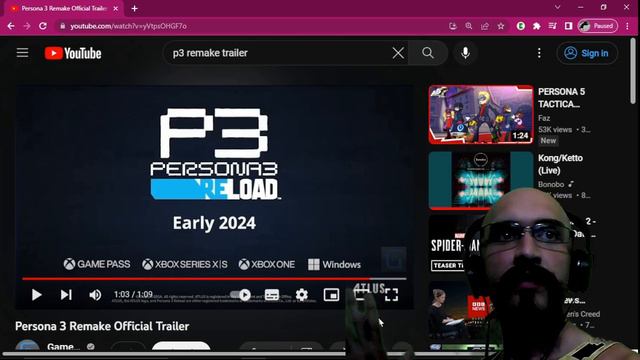Open the install/cast icon in address bar
Screen dimensions: 640x360
pyautogui.click(x=453, y=26)
